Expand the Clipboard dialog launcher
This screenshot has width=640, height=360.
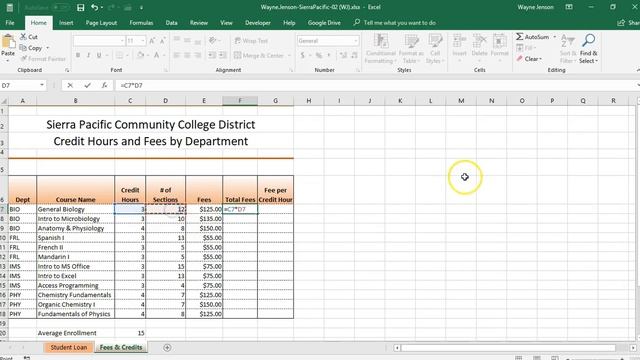[x=67, y=70]
